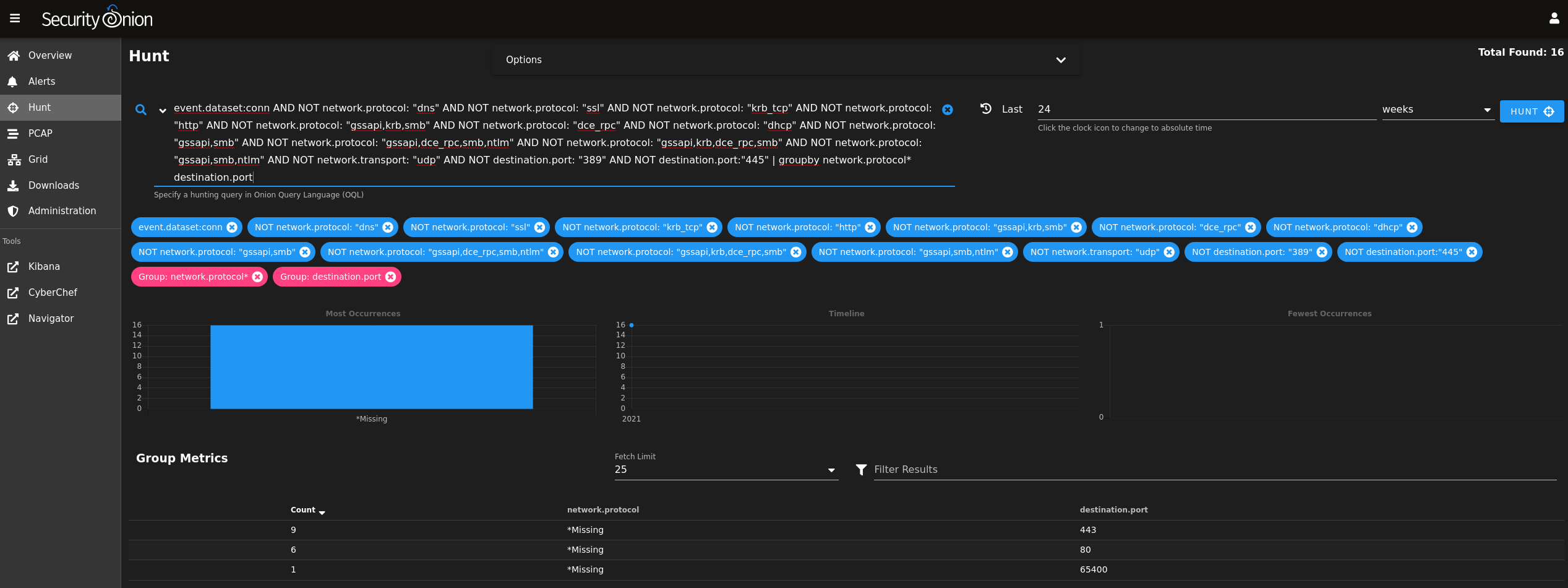Screen dimensions: 1568x588
Task: Remove the Group: network.protocol* chip
Action: tap(257, 277)
